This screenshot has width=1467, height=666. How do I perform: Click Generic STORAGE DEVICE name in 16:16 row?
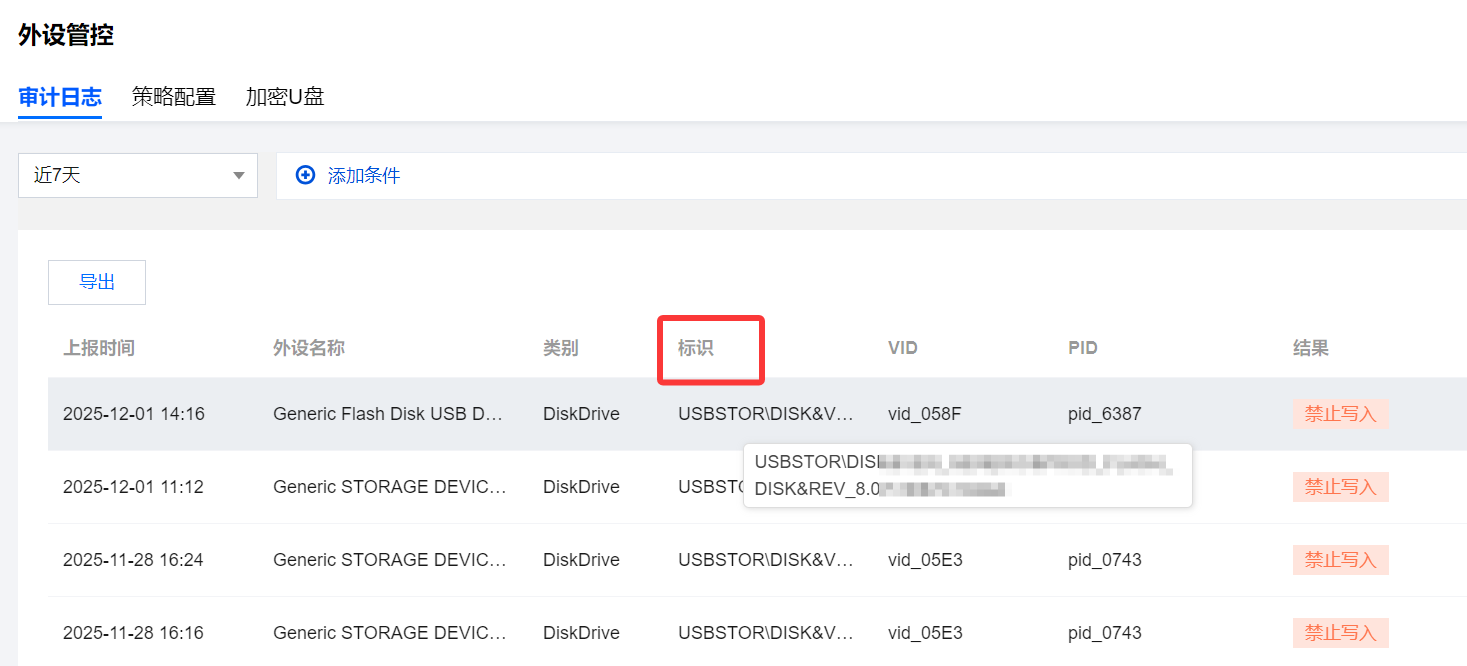(x=390, y=633)
